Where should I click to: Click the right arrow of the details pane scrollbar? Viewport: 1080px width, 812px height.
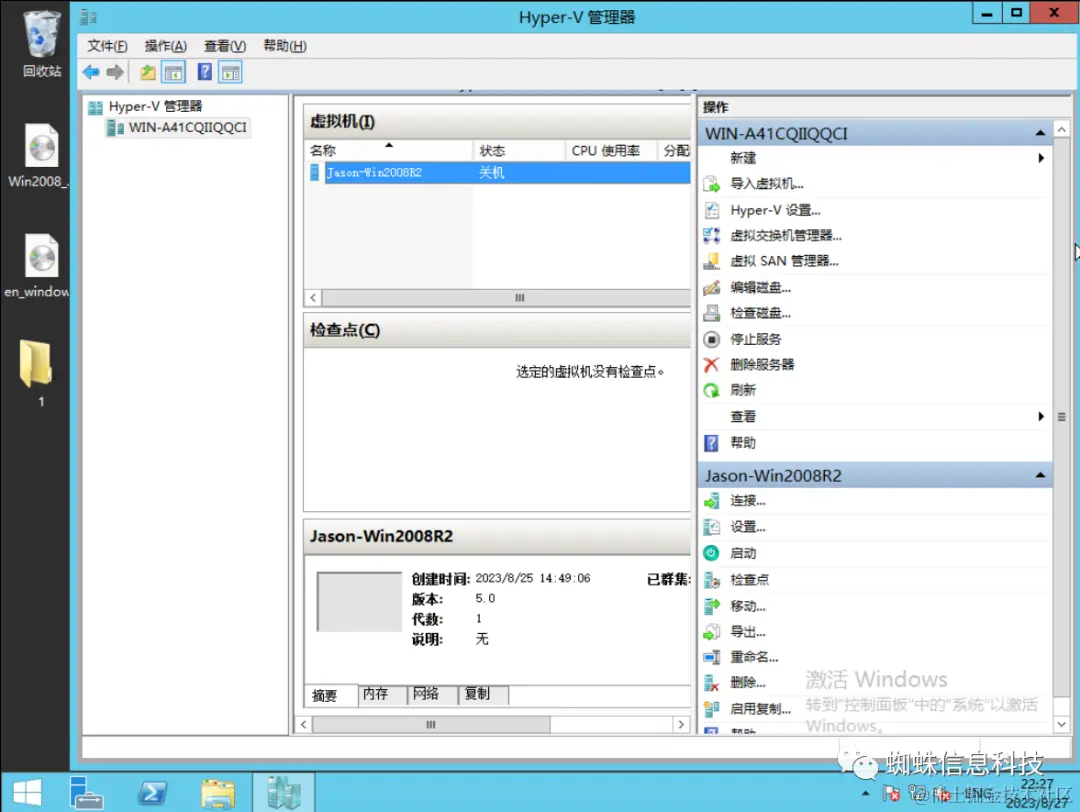point(681,725)
